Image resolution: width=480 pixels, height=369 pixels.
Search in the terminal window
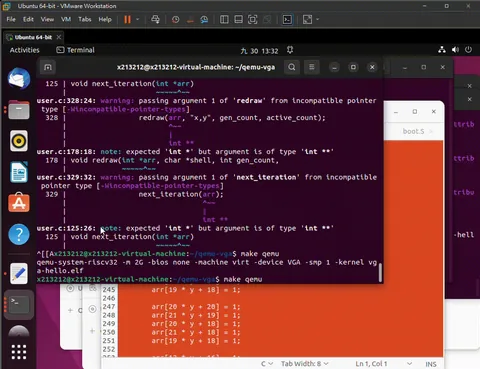[x=292, y=67]
